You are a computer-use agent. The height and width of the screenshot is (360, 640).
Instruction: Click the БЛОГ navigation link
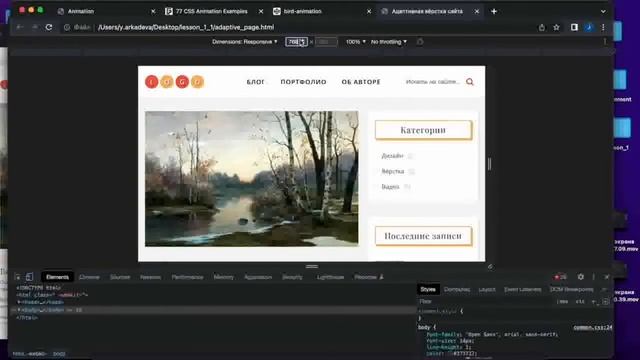click(256, 82)
